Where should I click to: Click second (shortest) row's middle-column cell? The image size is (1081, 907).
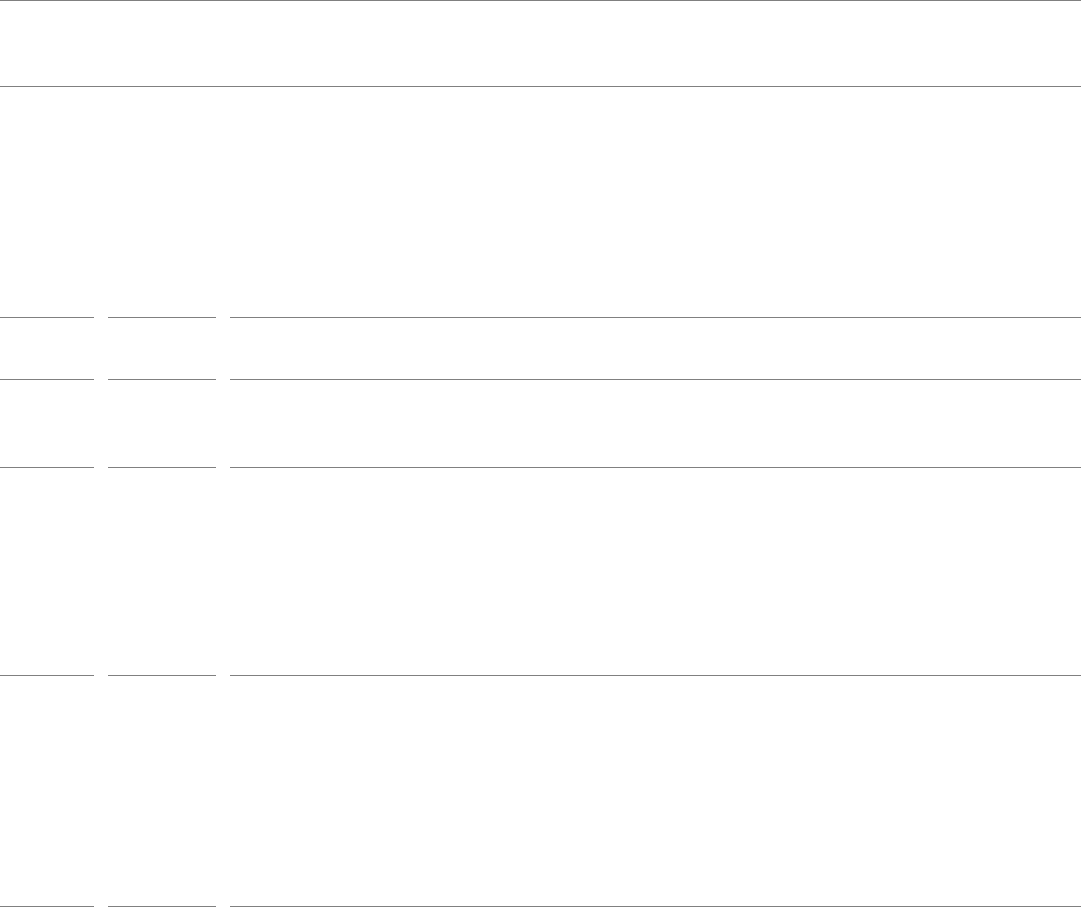point(161,348)
